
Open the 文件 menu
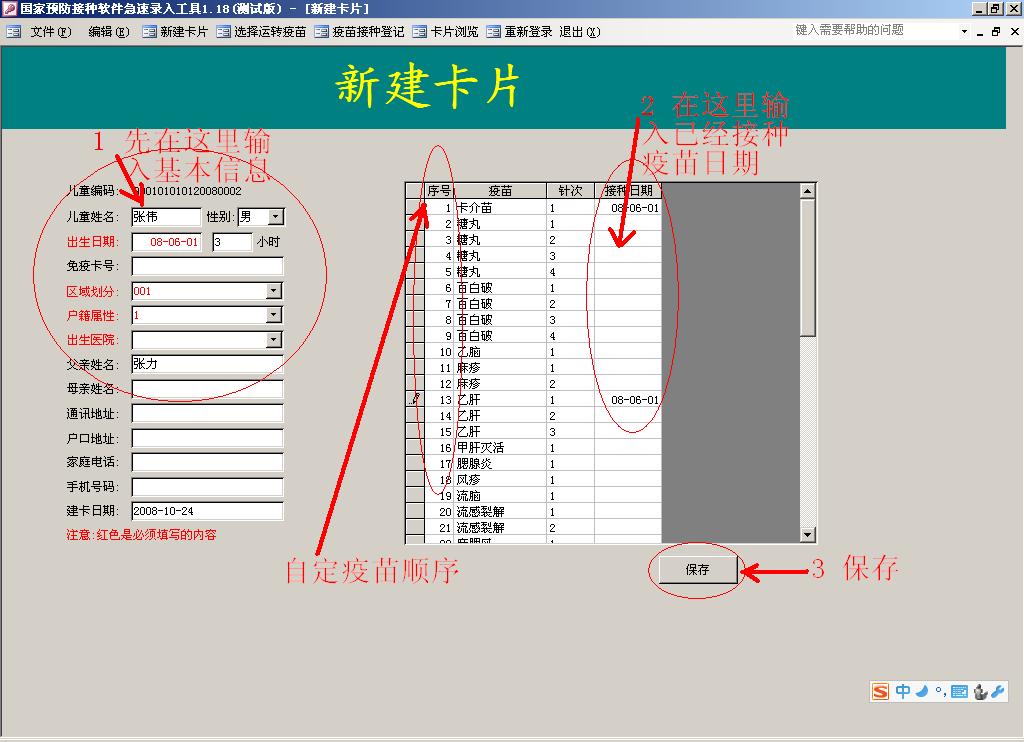pos(50,31)
